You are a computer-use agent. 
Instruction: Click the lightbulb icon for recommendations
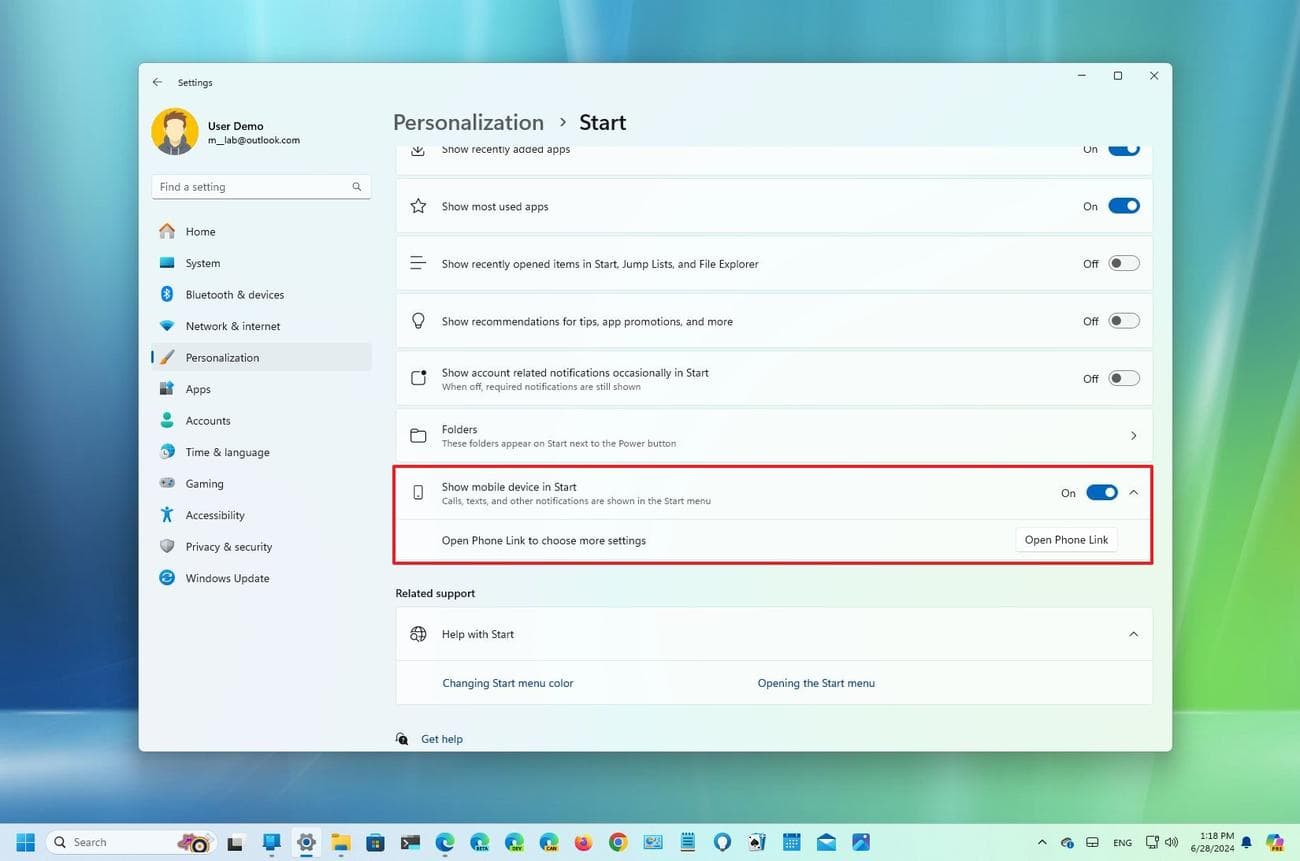click(x=418, y=321)
